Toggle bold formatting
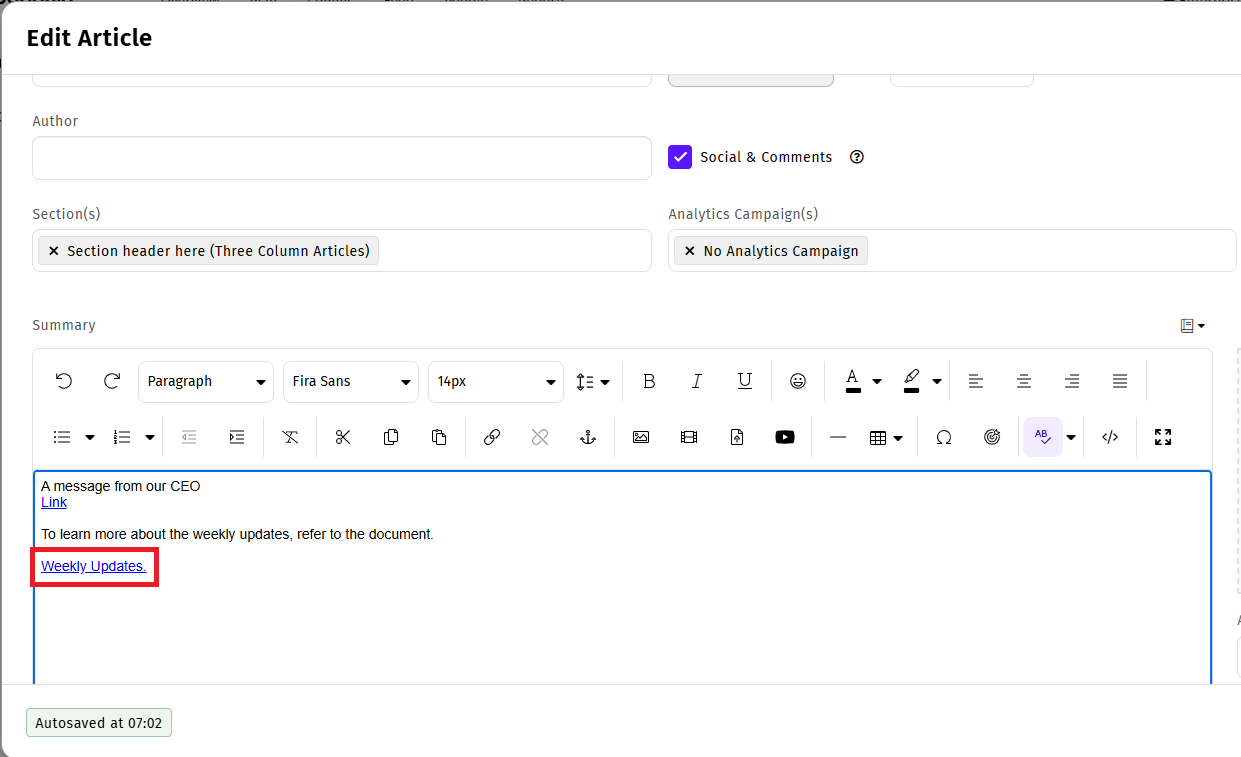This screenshot has height=757, width=1241. [649, 381]
